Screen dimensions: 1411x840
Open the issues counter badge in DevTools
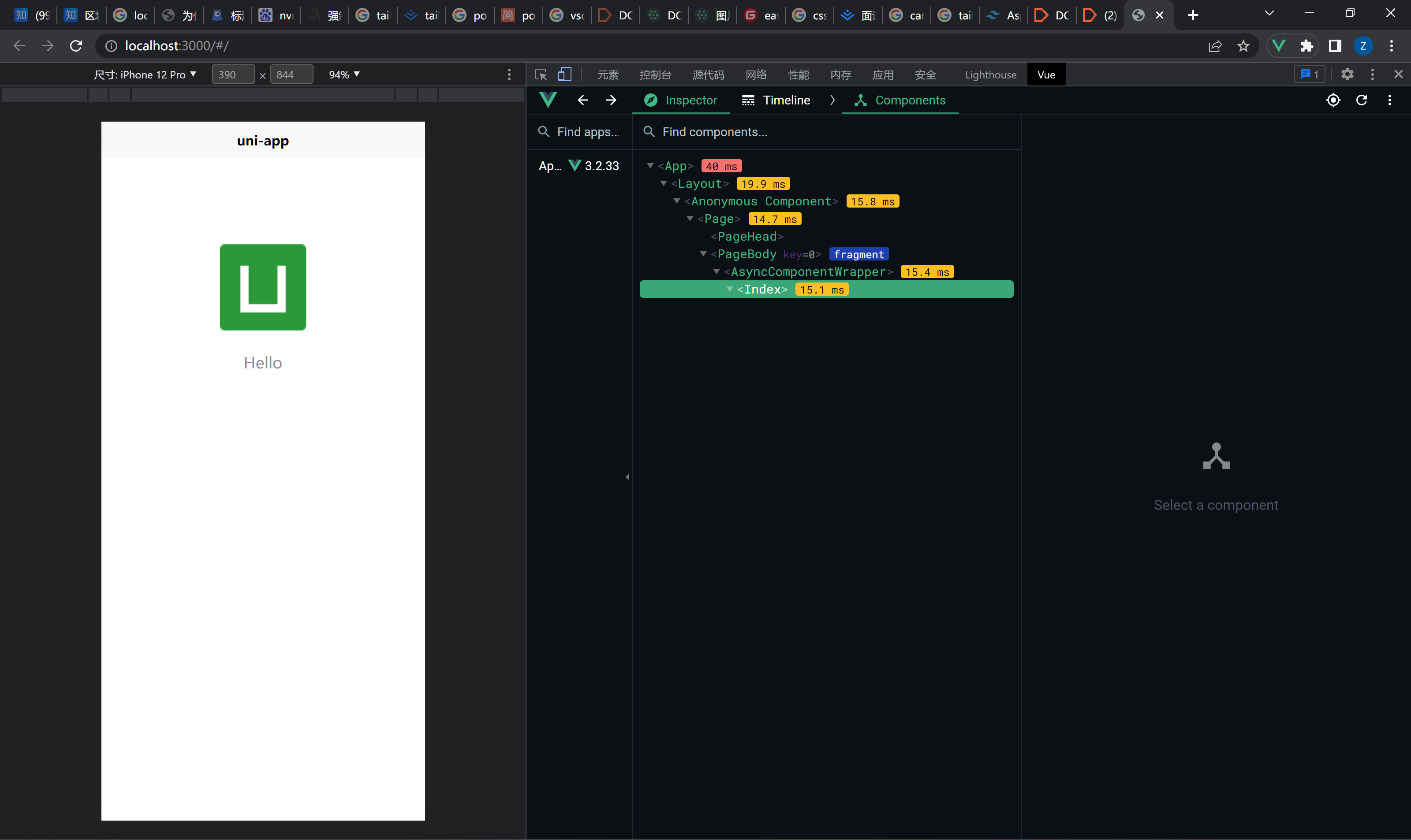tap(1310, 74)
